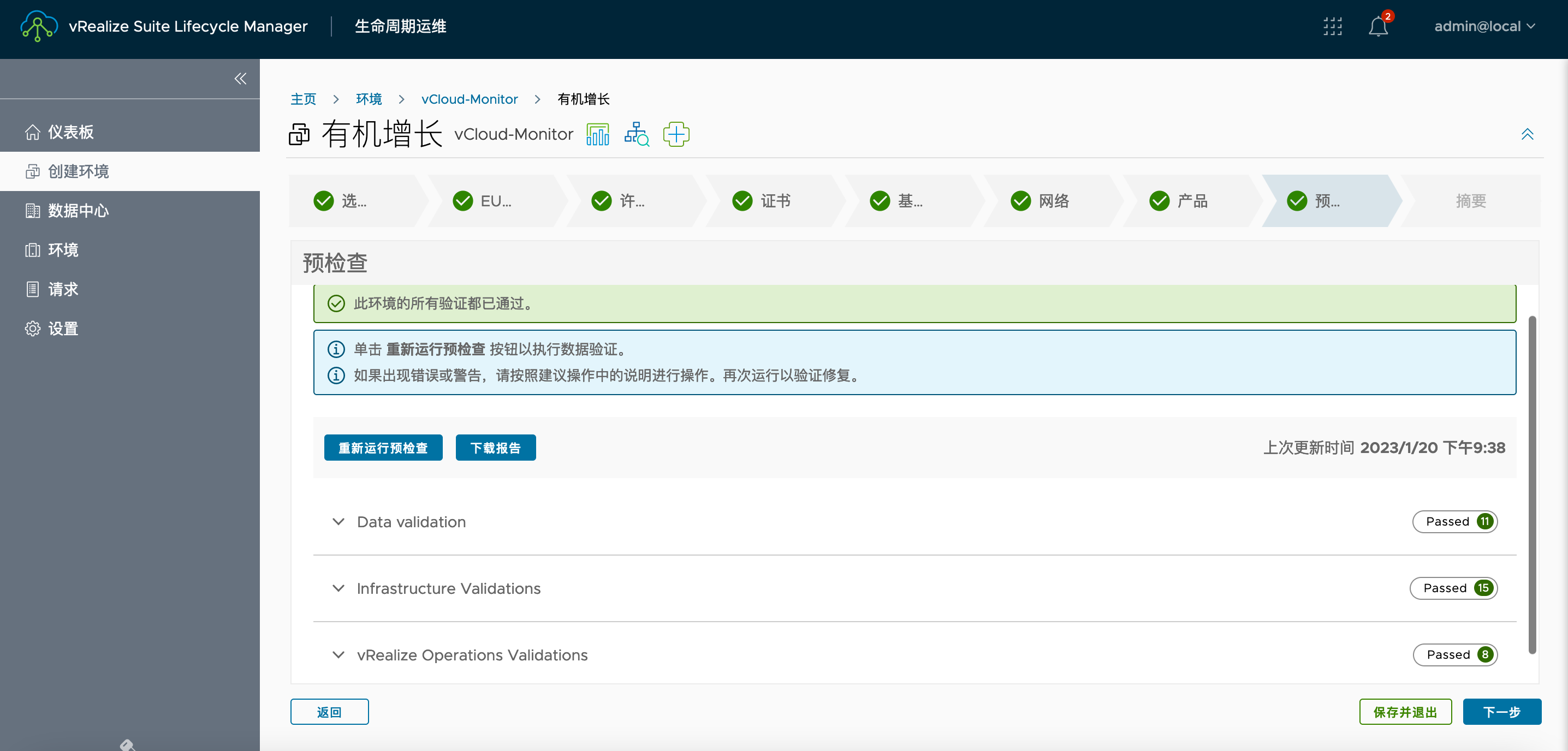Click the 下载报告 button
Screen dimensions: 1568x751
(496, 448)
